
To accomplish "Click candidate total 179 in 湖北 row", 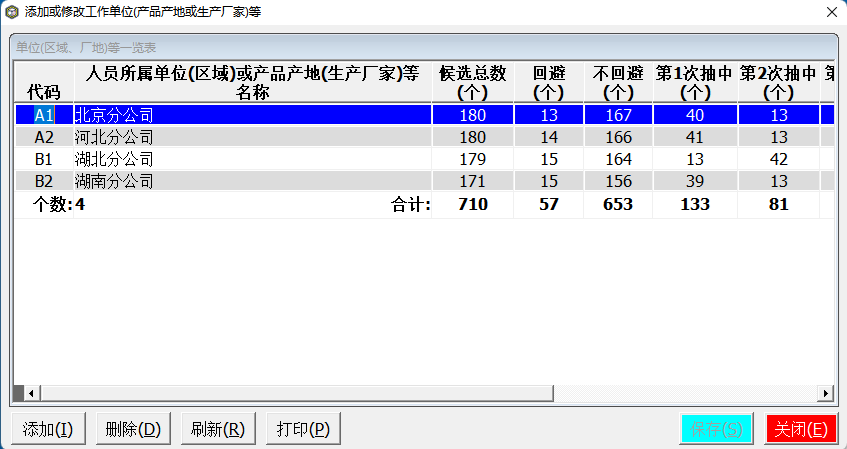I will pos(473,159).
